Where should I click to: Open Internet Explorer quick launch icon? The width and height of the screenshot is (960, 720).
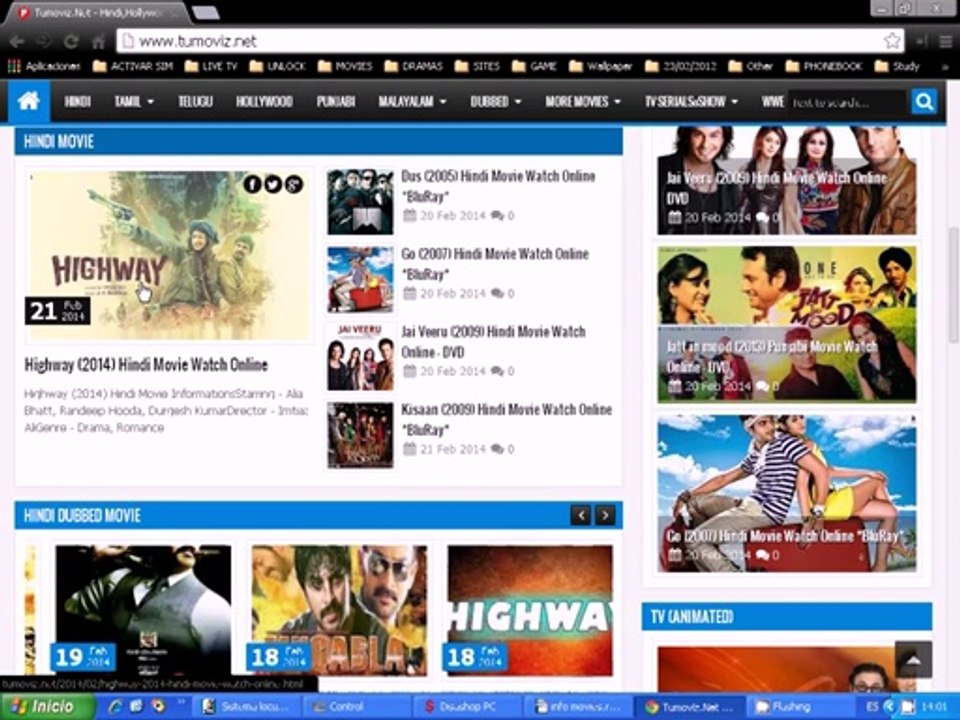coord(116,707)
